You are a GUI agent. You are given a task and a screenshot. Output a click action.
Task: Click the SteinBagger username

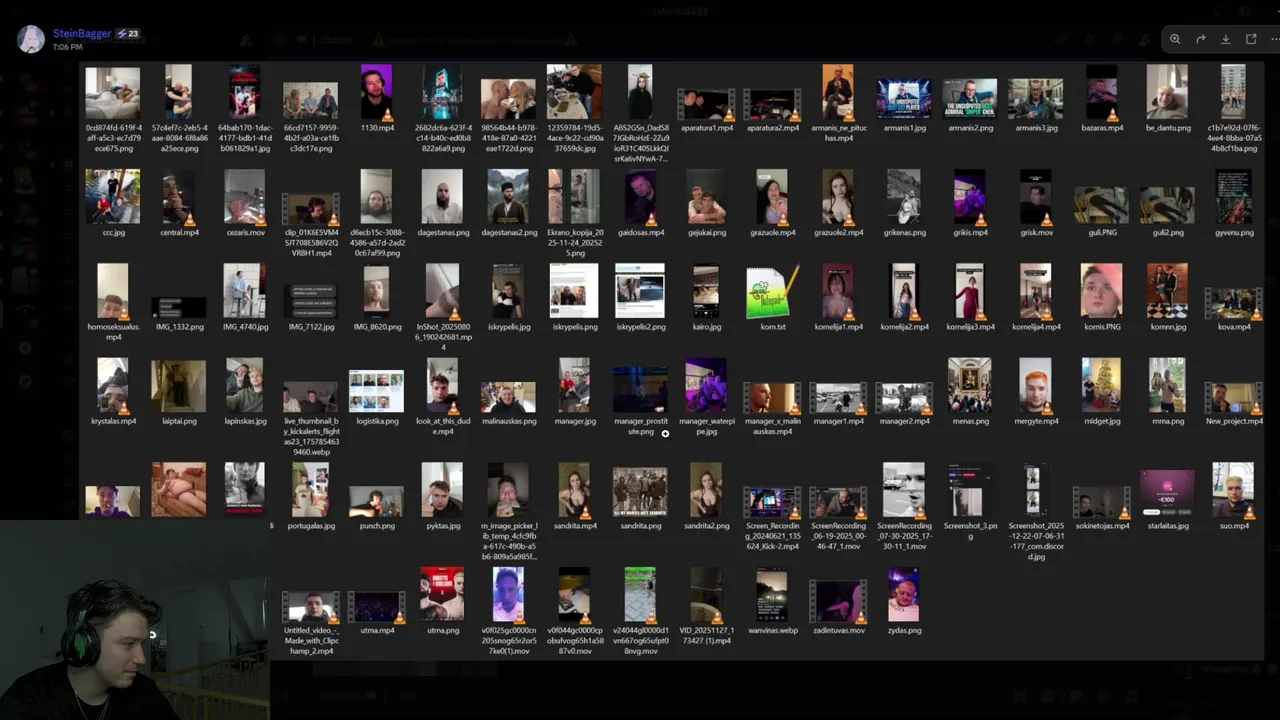pos(82,33)
